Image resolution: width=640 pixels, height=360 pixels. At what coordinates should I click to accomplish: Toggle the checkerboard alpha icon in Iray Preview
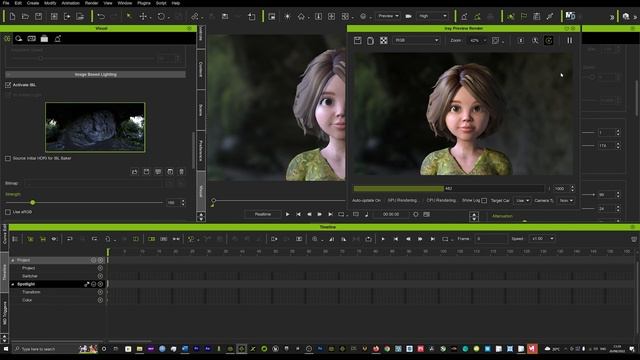point(384,40)
